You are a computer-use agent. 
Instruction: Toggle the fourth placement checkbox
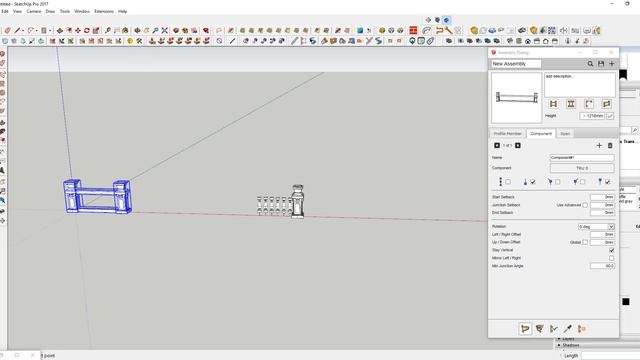coord(583,182)
